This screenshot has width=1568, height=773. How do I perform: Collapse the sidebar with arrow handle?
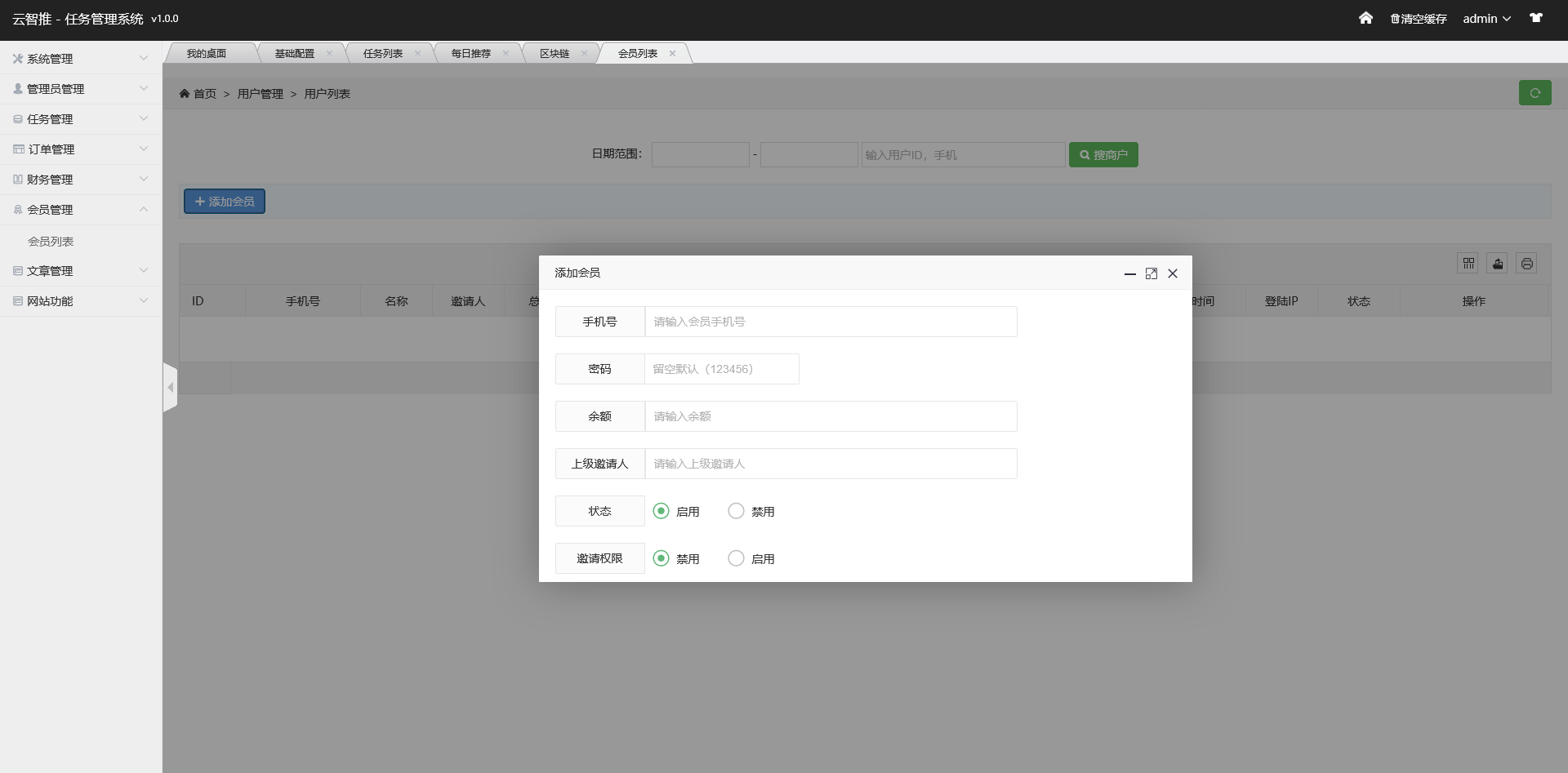170,387
